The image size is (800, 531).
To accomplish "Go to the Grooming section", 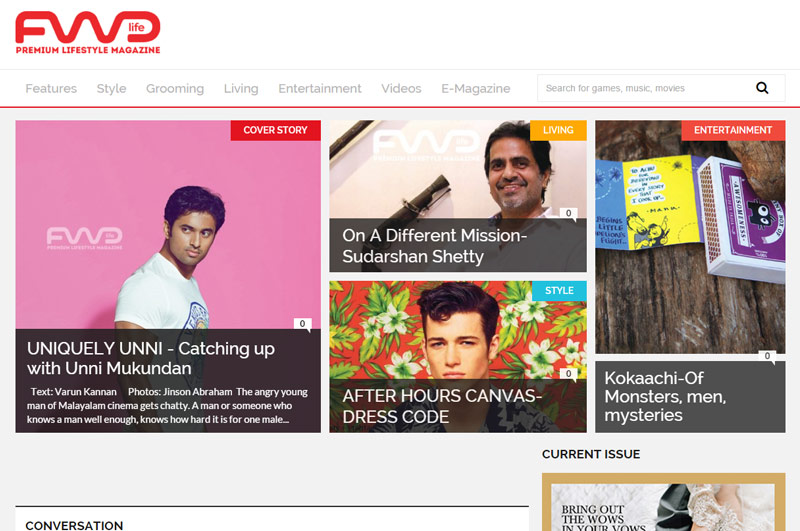I will coord(175,88).
